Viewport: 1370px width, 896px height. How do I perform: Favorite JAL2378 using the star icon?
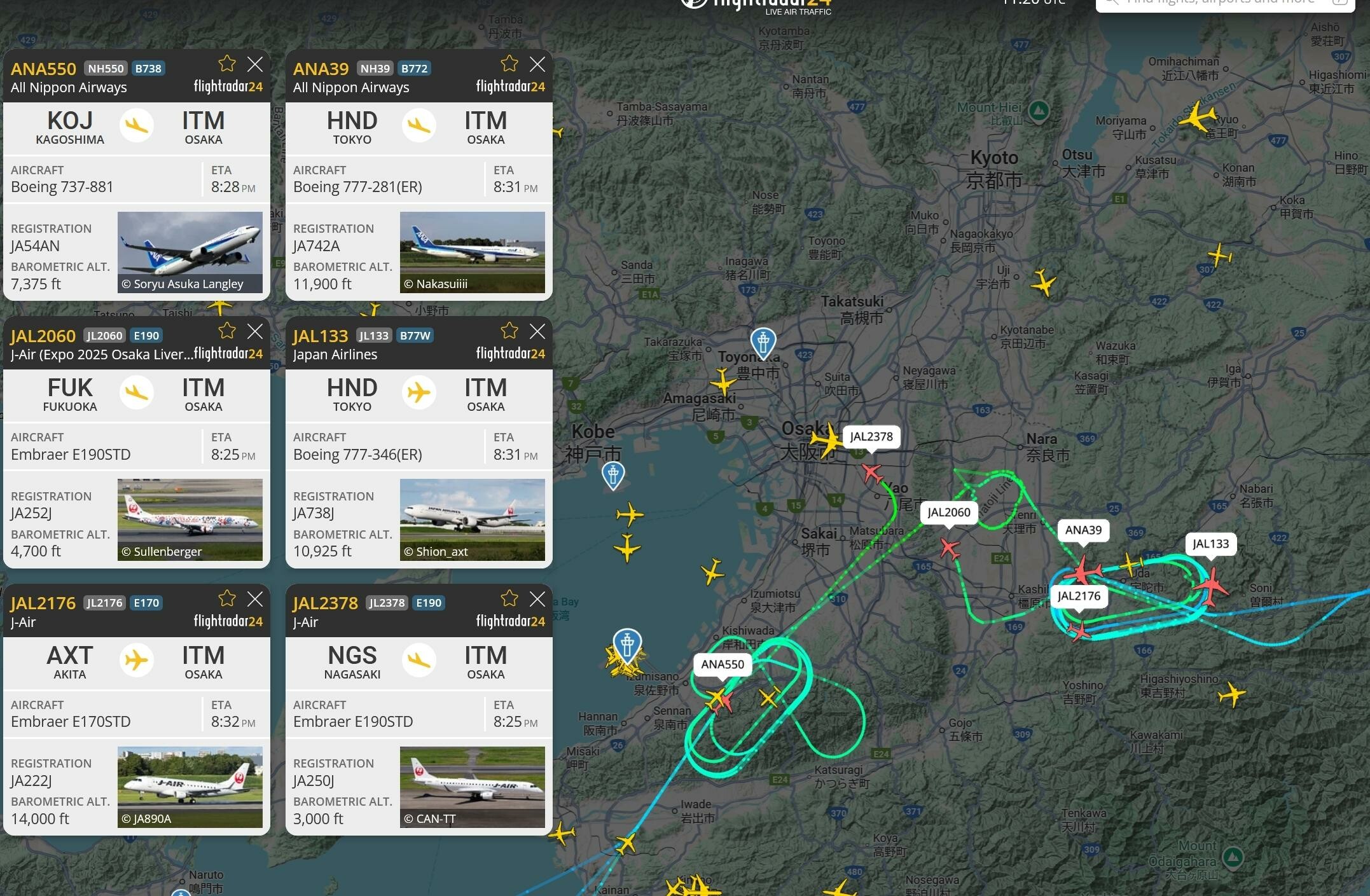(x=509, y=598)
